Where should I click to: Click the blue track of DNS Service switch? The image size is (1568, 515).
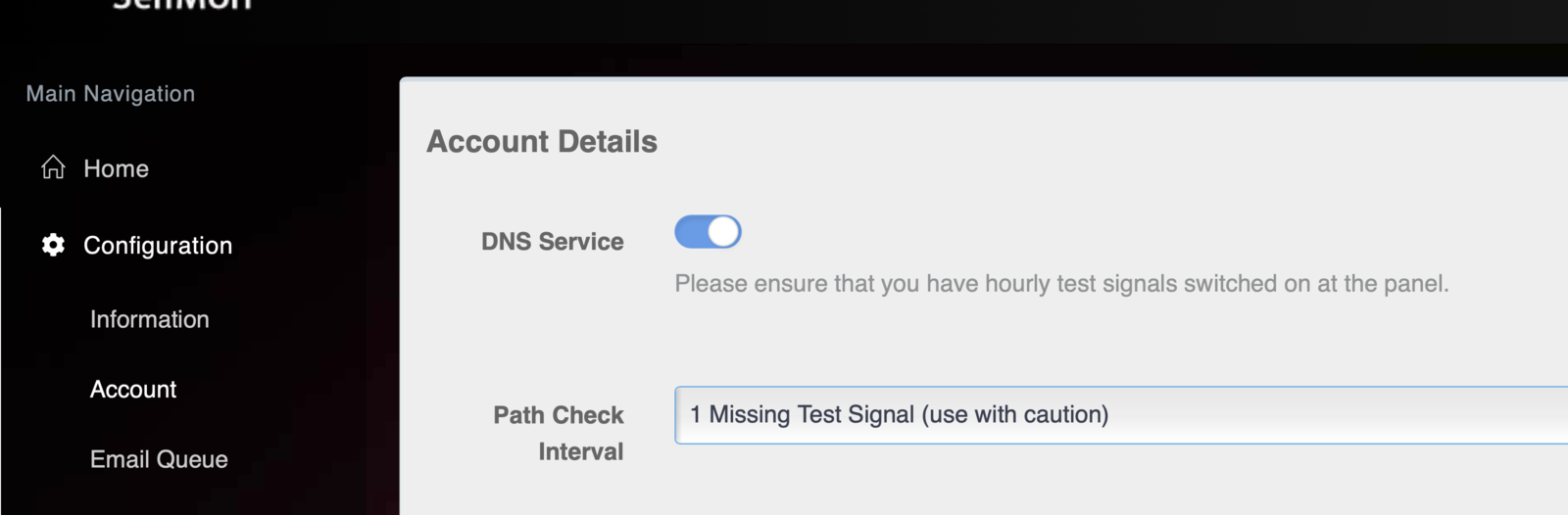[x=691, y=232]
